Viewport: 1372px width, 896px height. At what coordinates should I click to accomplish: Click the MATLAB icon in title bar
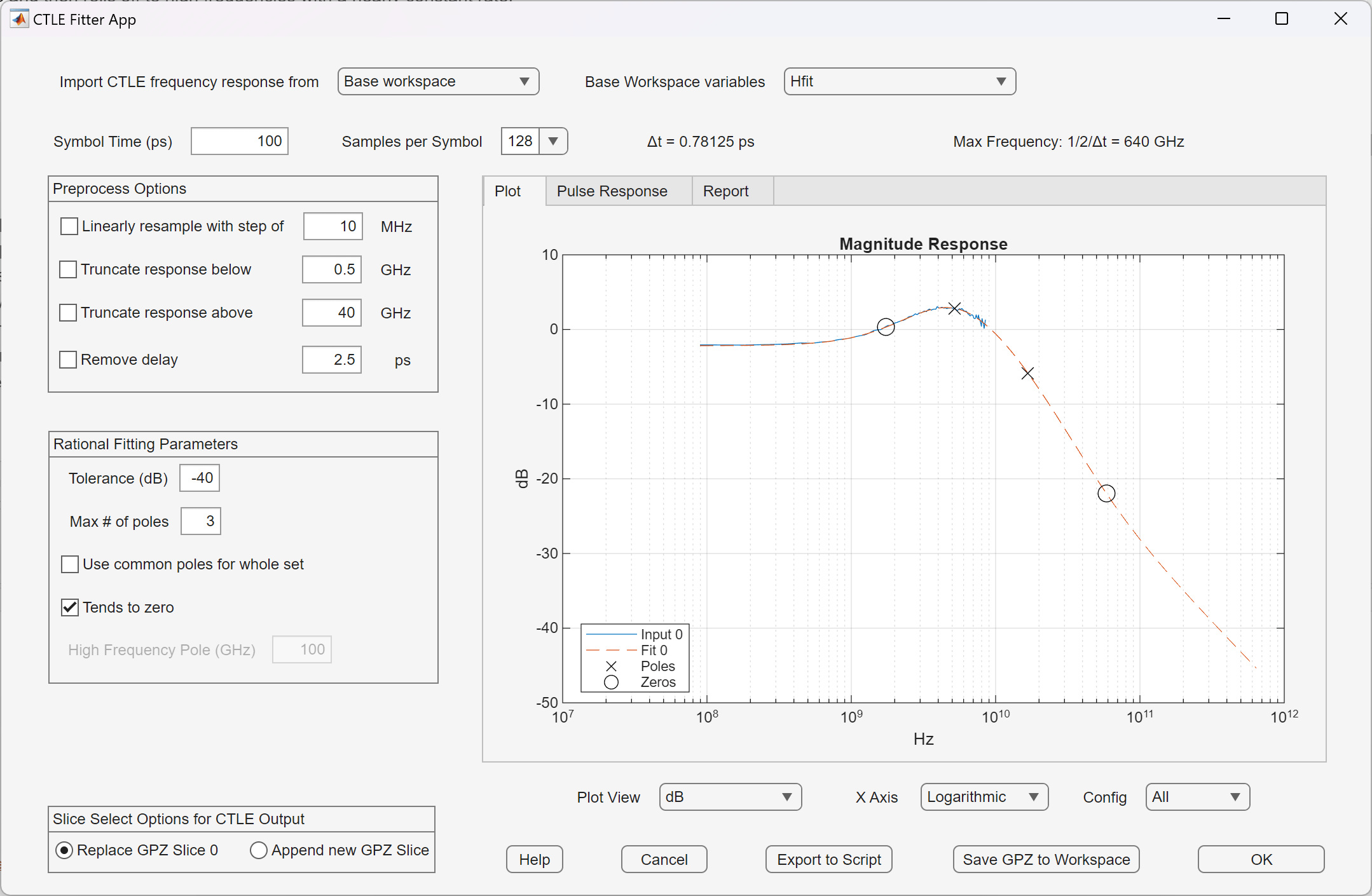pyautogui.click(x=19, y=19)
